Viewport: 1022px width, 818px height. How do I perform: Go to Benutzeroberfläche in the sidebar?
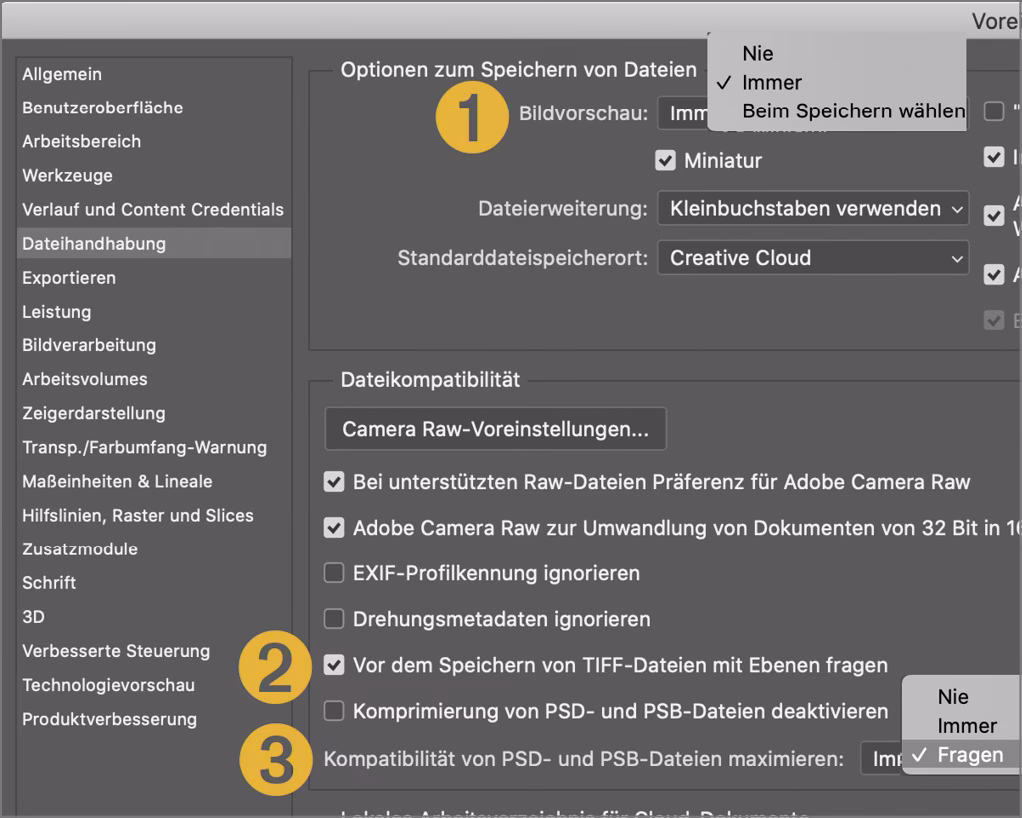(x=102, y=108)
